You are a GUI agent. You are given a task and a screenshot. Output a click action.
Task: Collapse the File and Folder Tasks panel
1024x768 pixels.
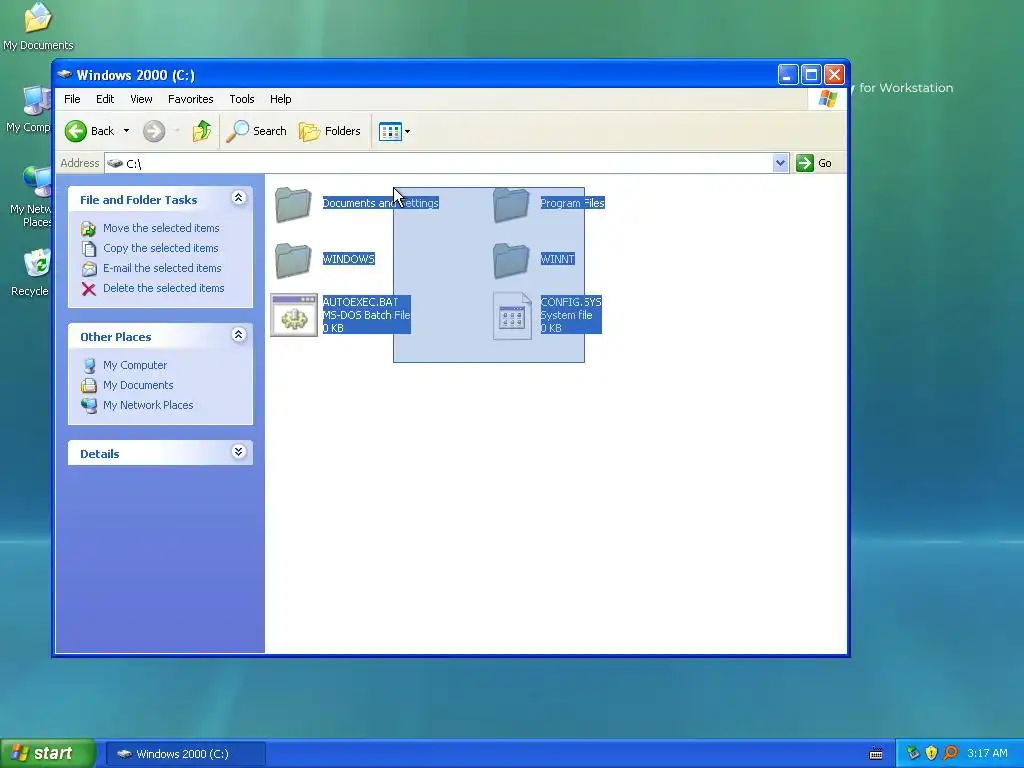(238, 198)
